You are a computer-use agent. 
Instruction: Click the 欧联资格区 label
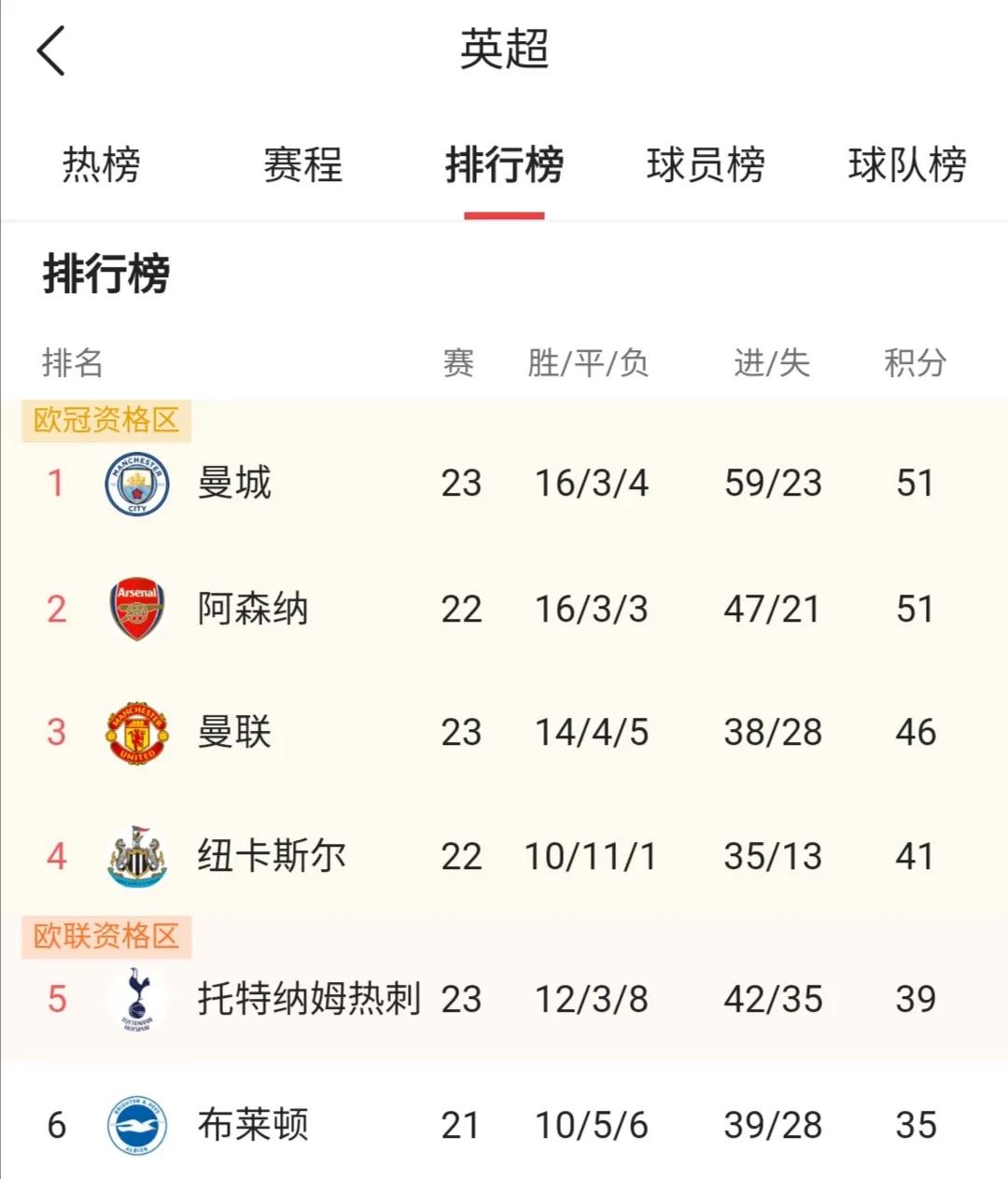click(x=106, y=936)
